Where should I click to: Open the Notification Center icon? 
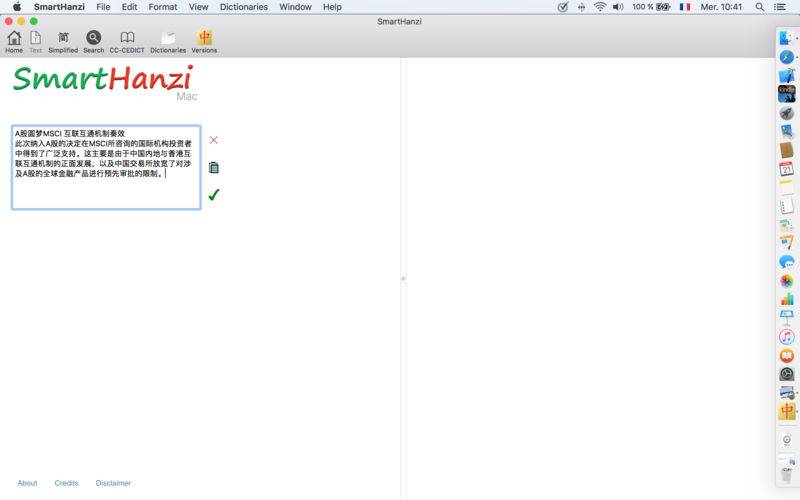(780, 7)
